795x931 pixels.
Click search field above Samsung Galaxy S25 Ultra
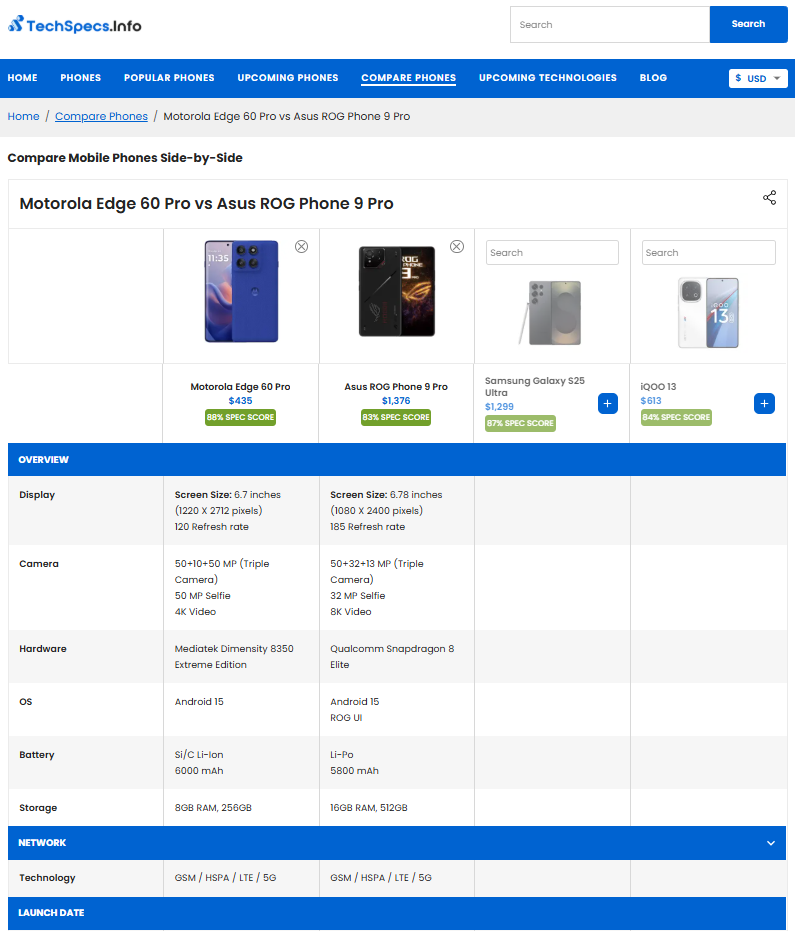[x=552, y=252]
